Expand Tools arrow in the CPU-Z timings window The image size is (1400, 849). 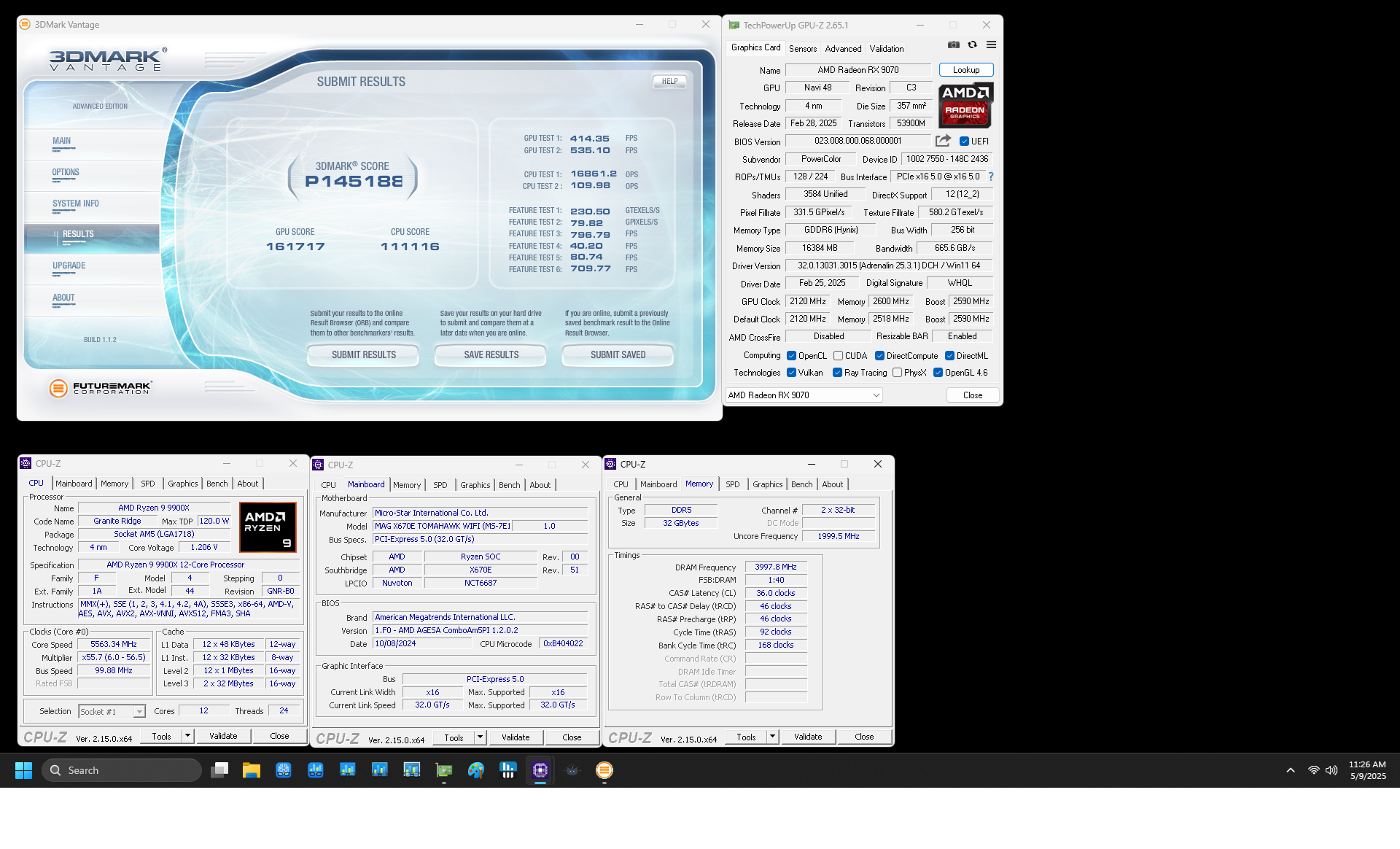(772, 737)
